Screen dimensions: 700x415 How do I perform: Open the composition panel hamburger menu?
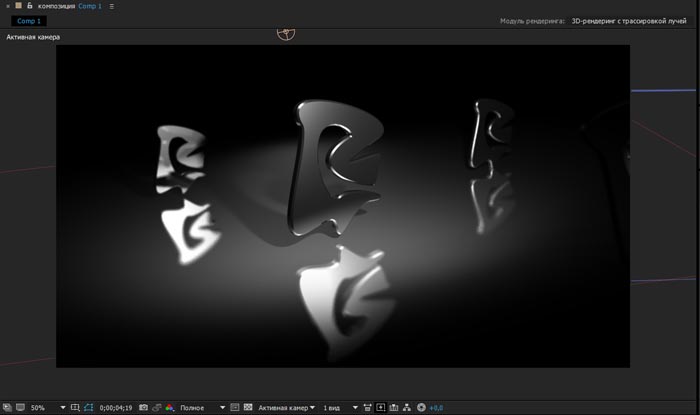[x=112, y=6]
